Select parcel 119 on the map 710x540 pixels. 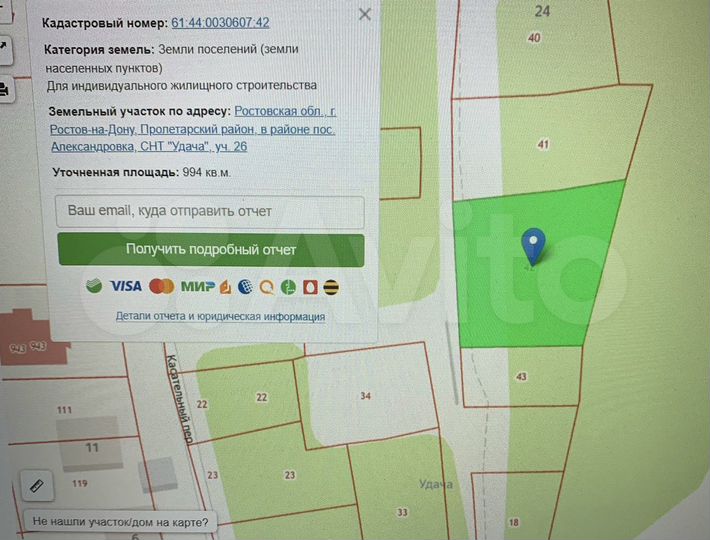80,483
